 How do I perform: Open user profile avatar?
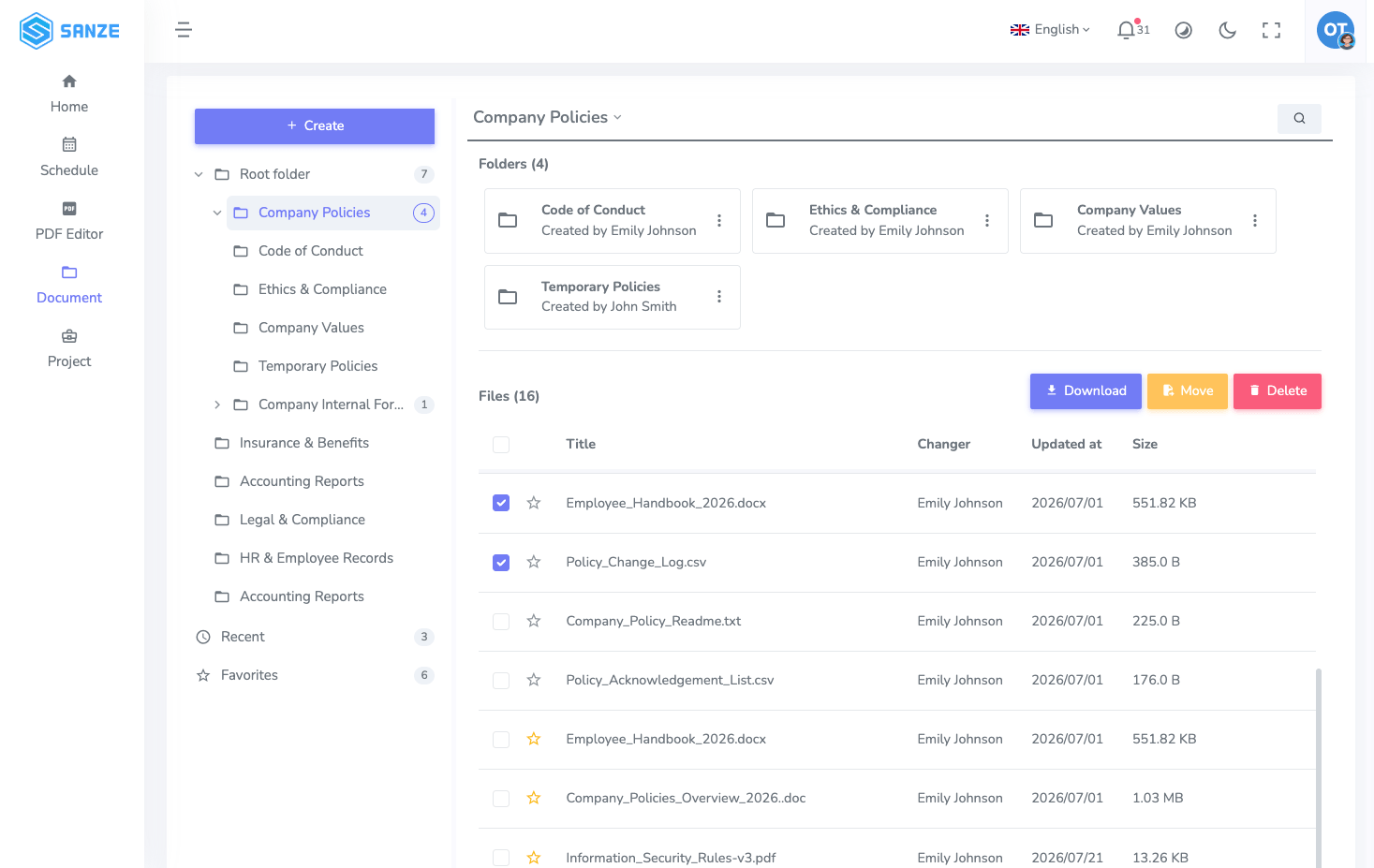(1336, 30)
